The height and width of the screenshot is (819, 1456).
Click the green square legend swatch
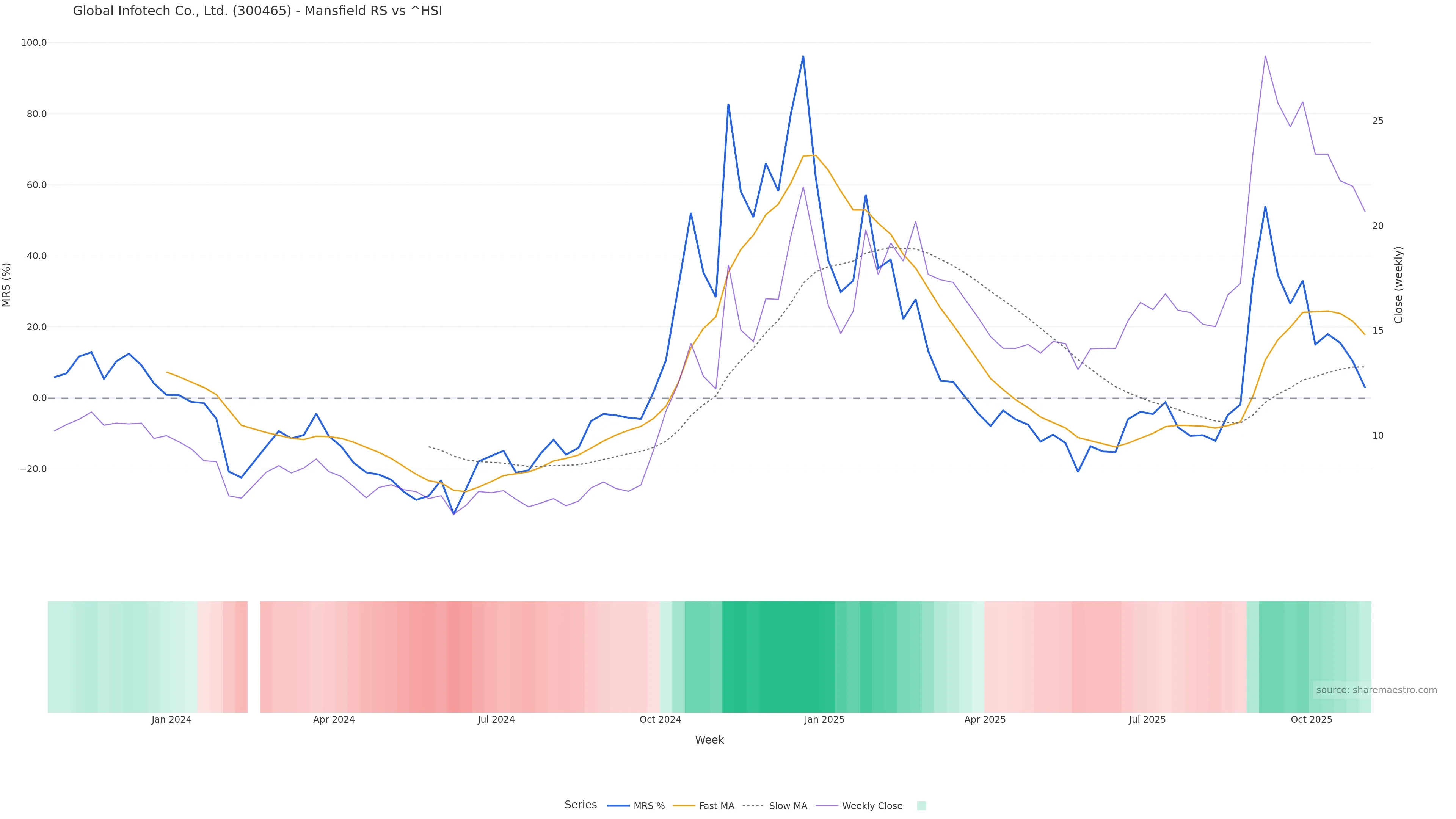pyautogui.click(x=921, y=806)
